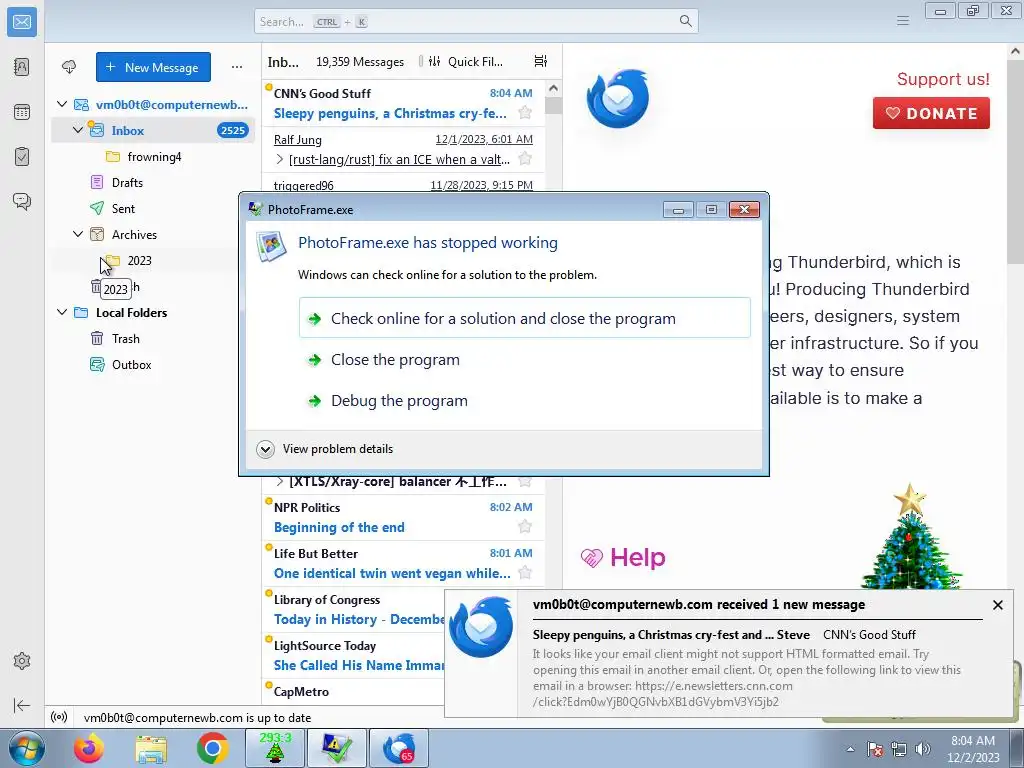Image resolution: width=1024 pixels, height=768 pixels.
Task: Open the frowning4 subfolder
Action: tap(153, 156)
